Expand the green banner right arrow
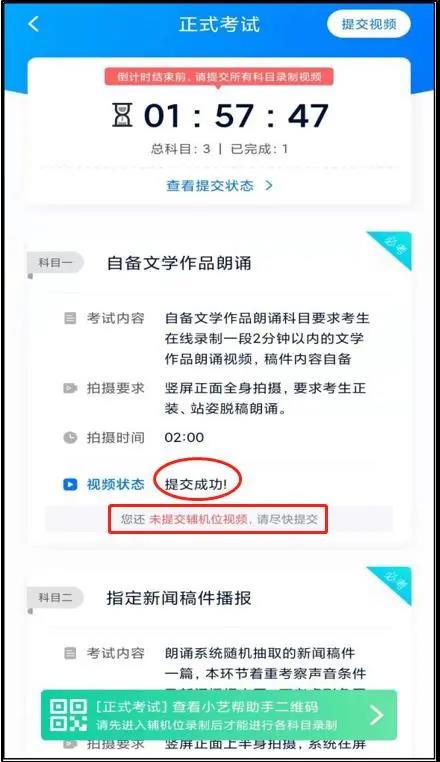440x762 pixels. [x=376, y=715]
